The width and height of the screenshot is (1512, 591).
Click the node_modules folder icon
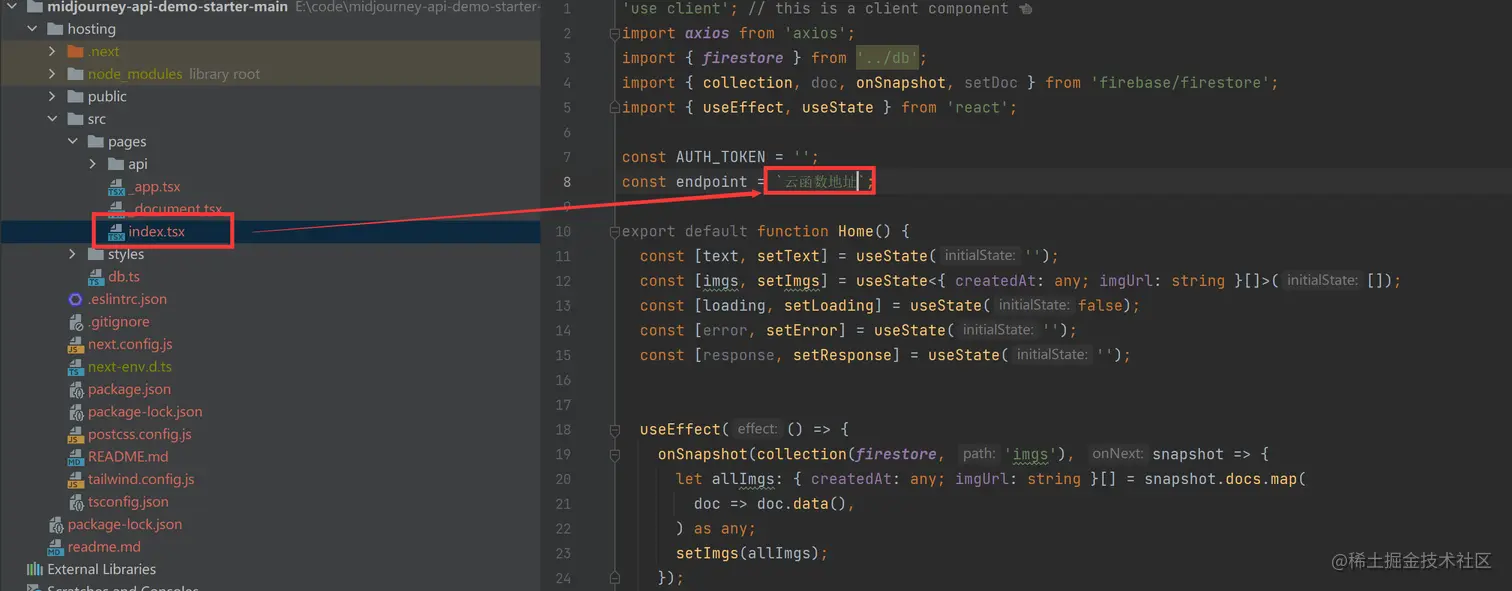tap(76, 74)
